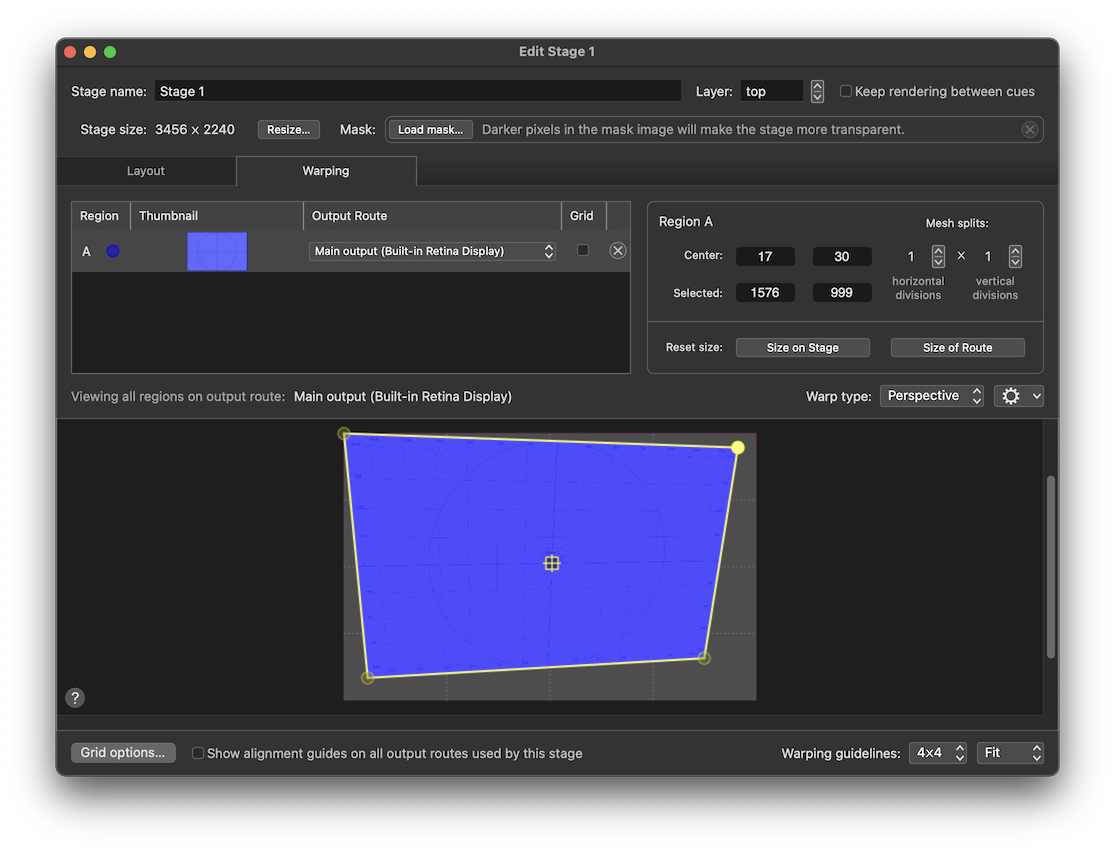Viewport: 1115px width, 850px height.
Task: Open the gear settings menu for warping
Action: pyautogui.click(x=1018, y=396)
